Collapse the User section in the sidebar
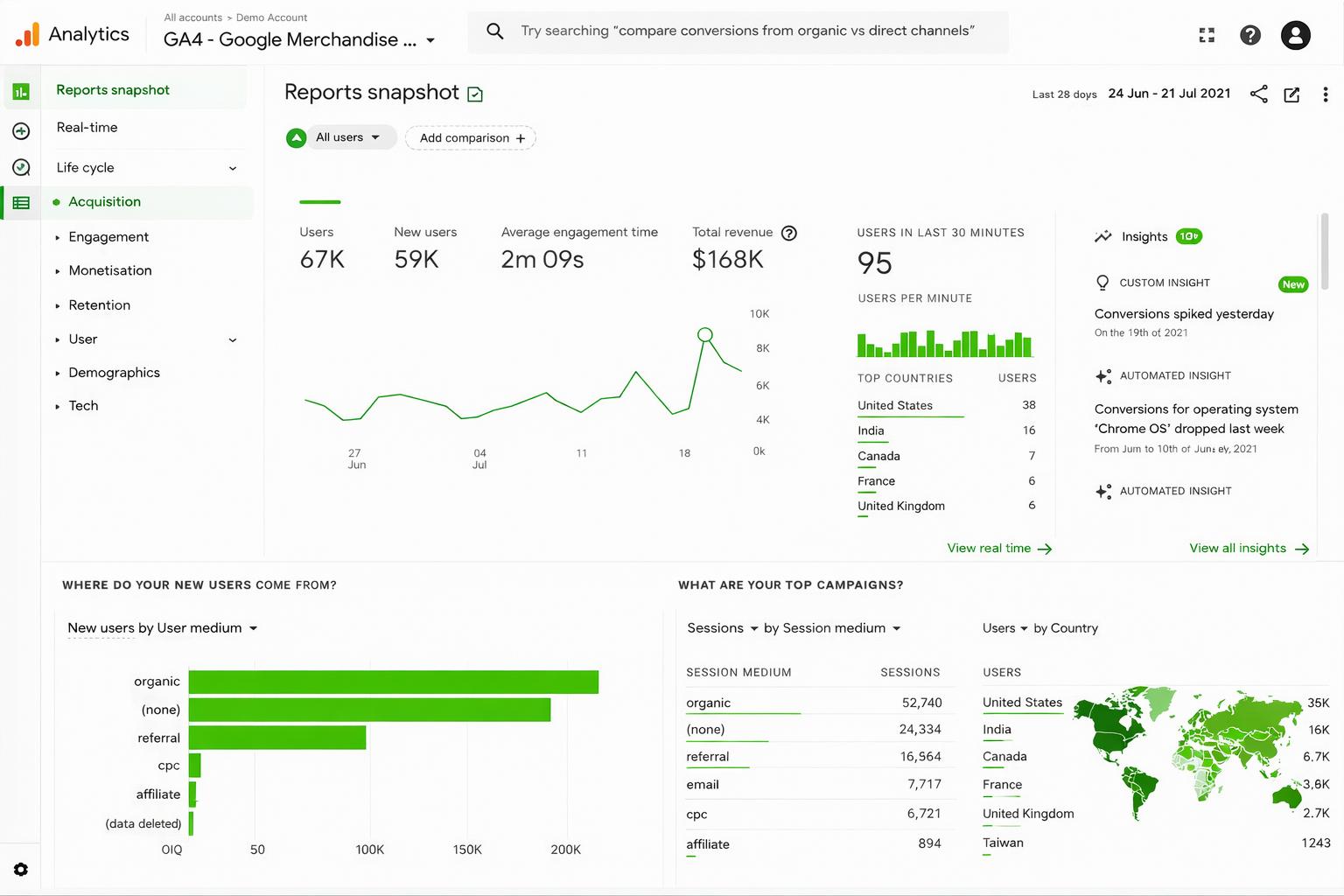Image resolution: width=1344 pixels, height=896 pixels. click(x=232, y=339)
